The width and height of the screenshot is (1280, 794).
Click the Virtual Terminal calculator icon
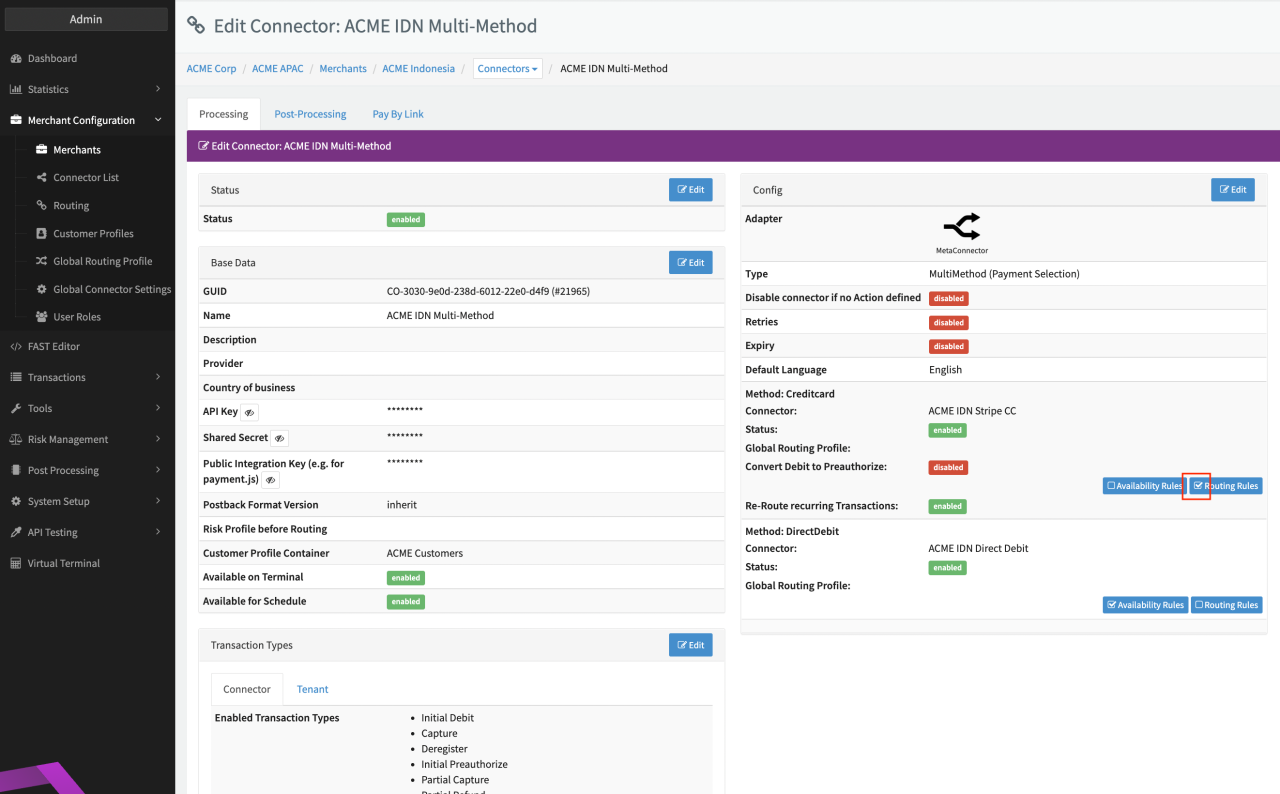point(16,564)
